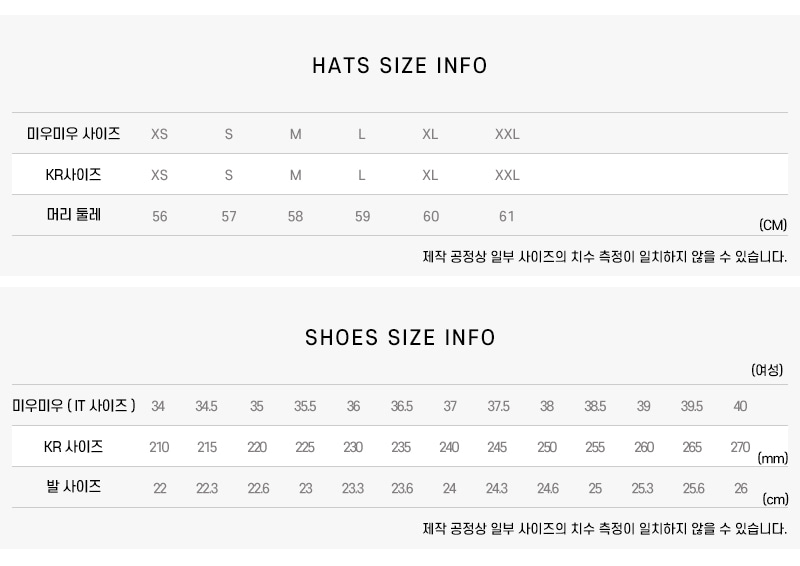The height and width of the screenshot is (566, 800).
Task: Click the foot size 22.6 value
Action: pyautogui.click(x=257, y=489)
